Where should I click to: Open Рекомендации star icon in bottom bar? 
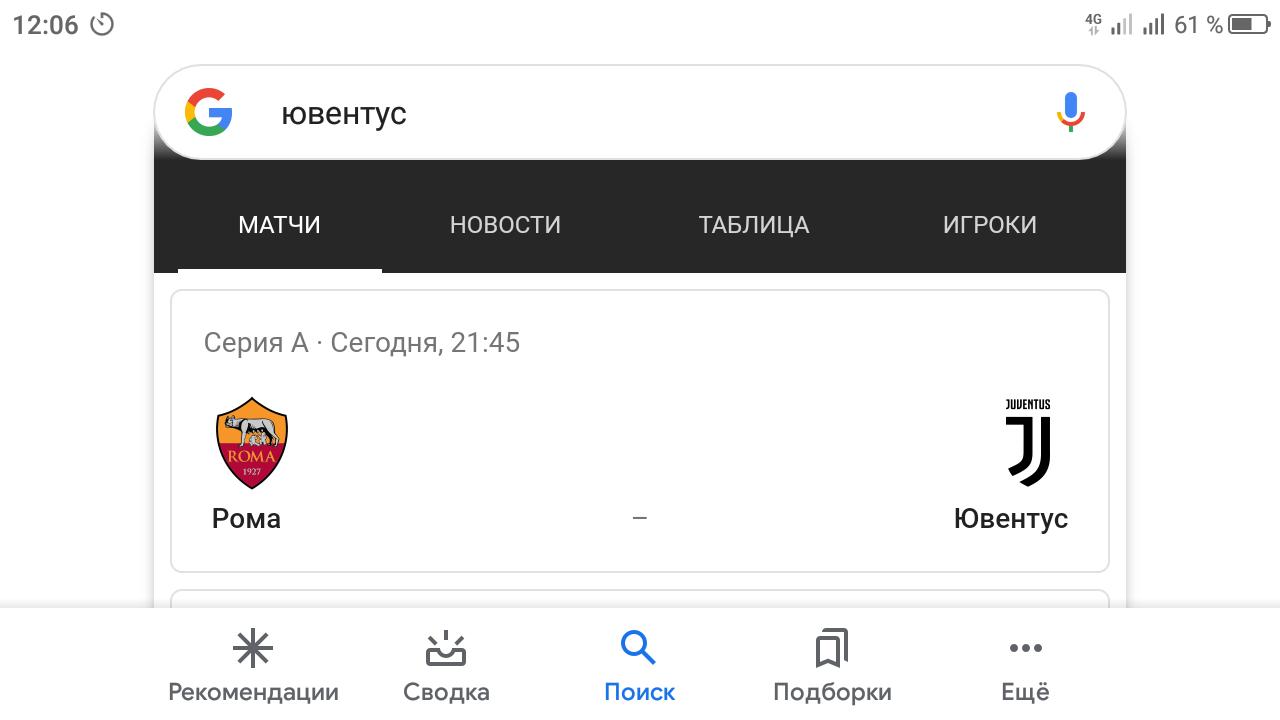click(x=253, y=649)
